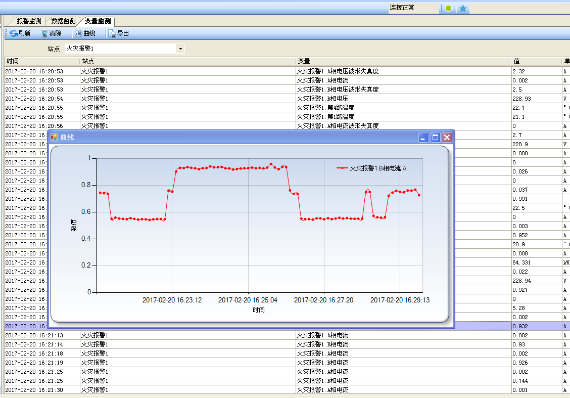Click the 时间 x-axis title under chart

pyautogui.click(x=258, y=310)
